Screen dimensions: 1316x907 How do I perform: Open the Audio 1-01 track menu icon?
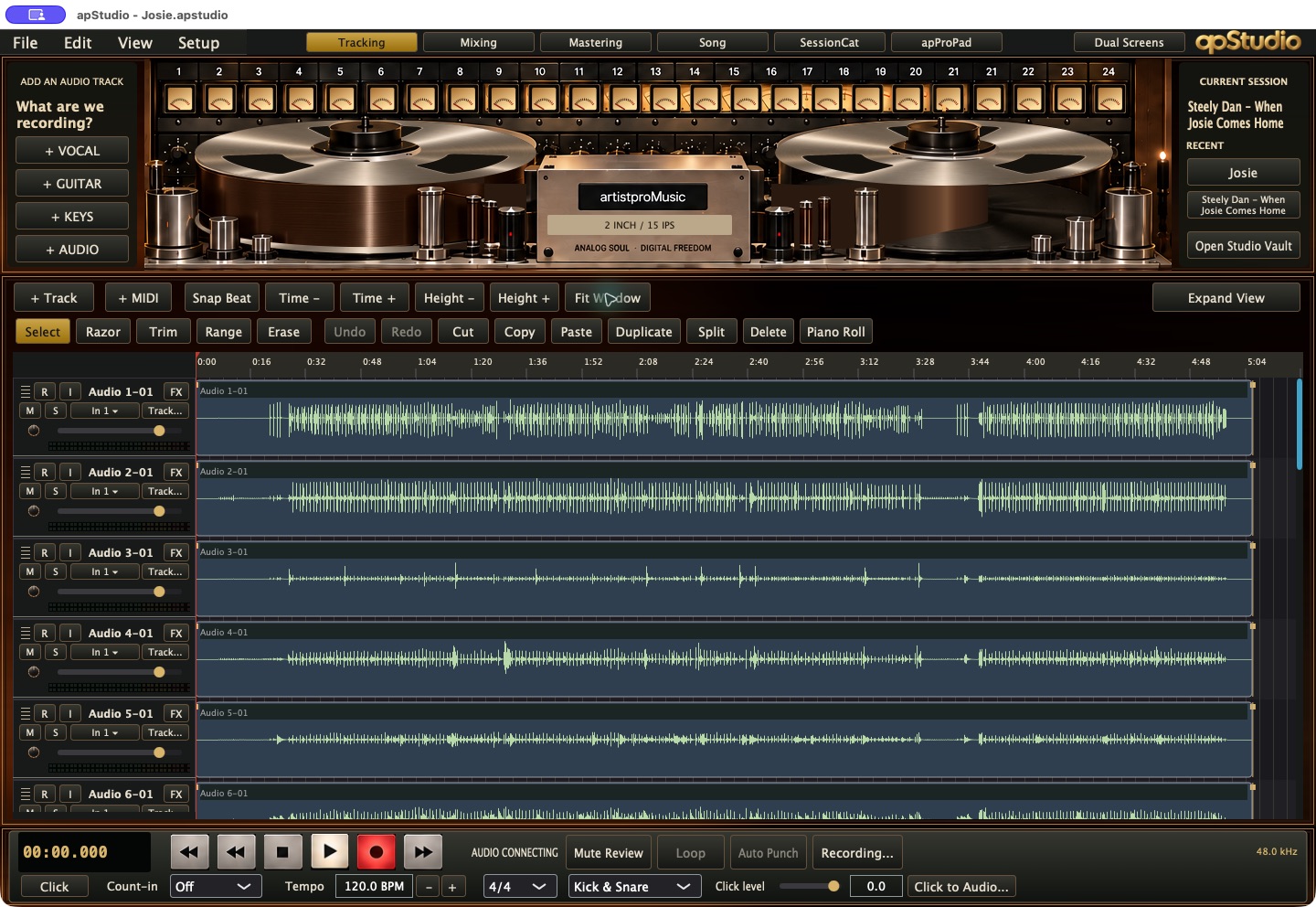[x=26, y=391]
